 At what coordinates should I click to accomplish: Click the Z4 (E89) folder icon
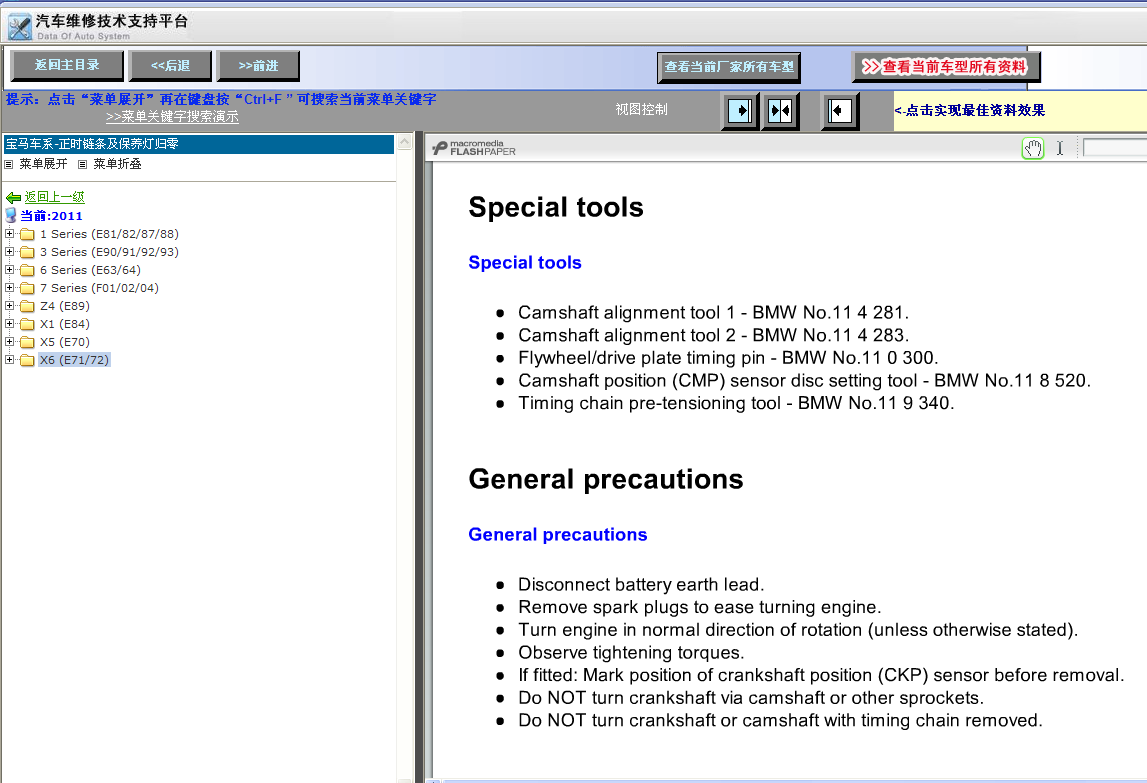28,306
